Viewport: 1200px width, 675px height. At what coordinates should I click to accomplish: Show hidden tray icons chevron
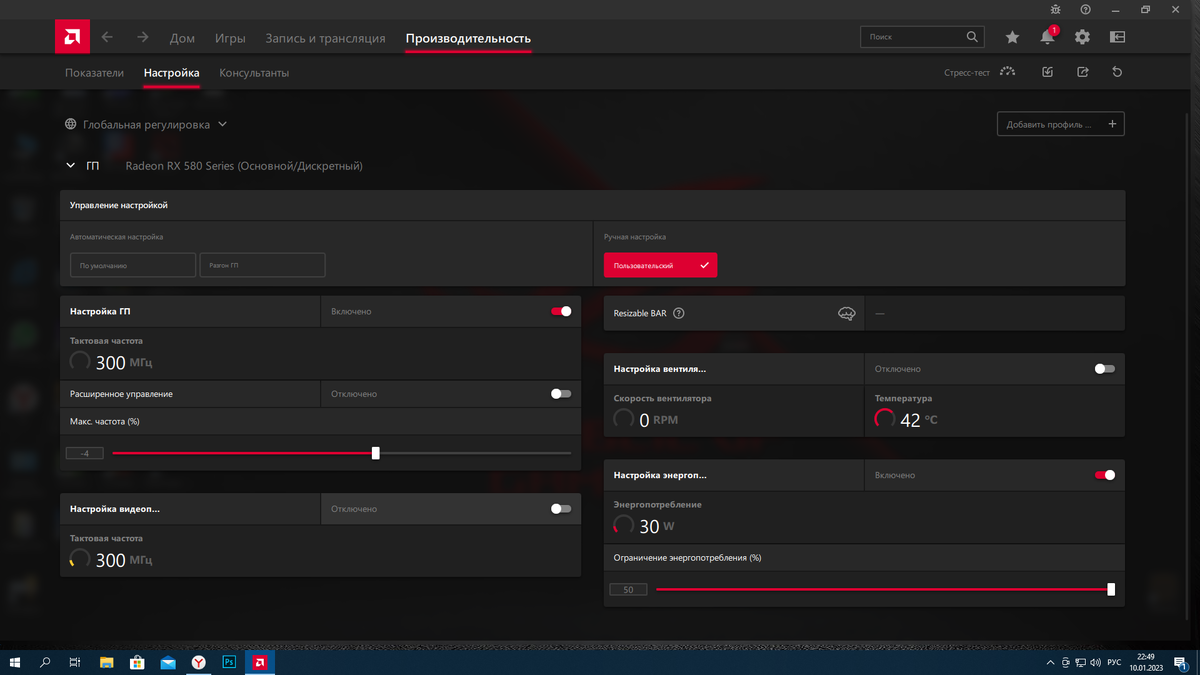(1050, 663)
